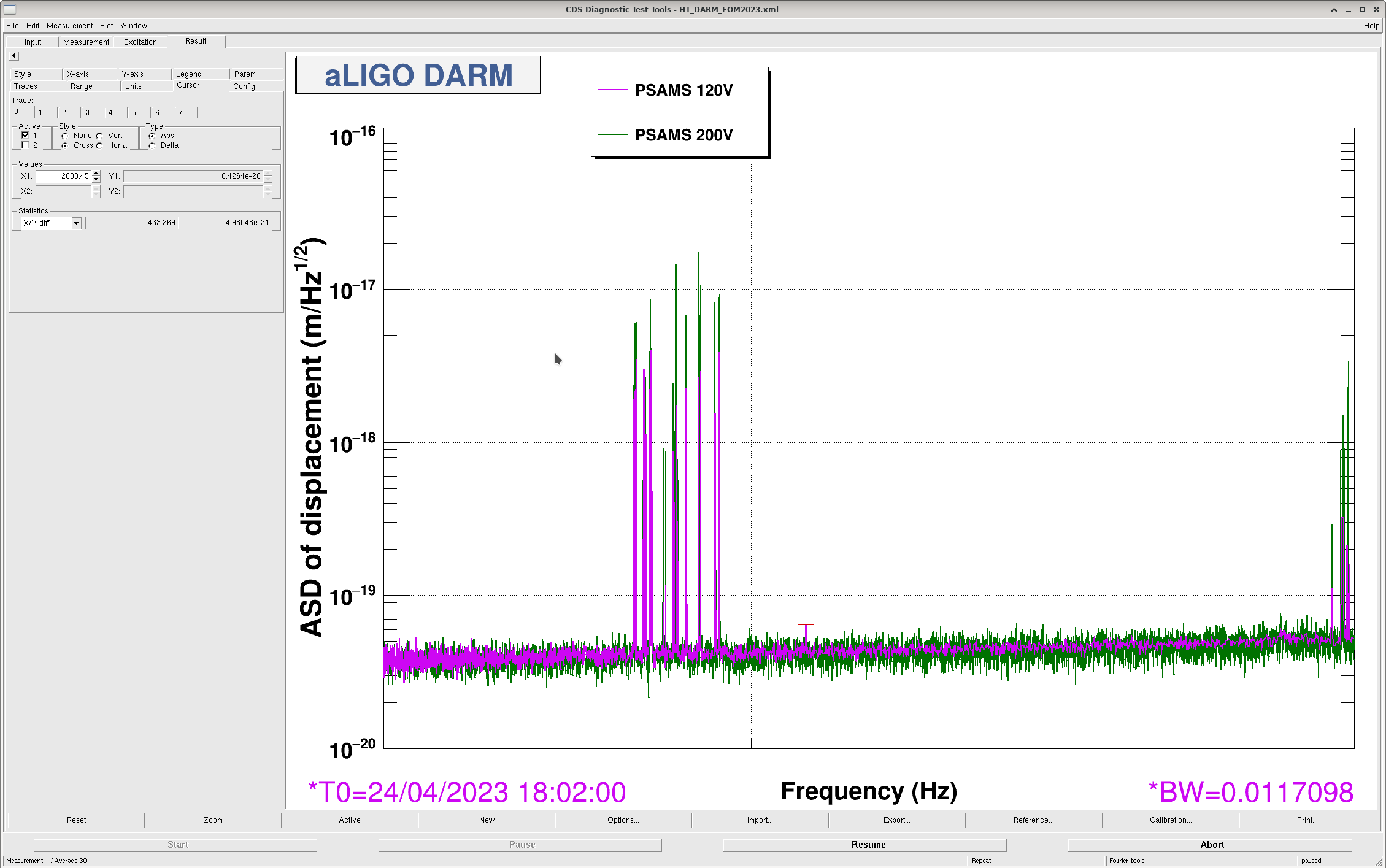The width and height of the screenshot is (1386, 868).
Task: Click the Active button below the plot
Action: tap(350, 820)
